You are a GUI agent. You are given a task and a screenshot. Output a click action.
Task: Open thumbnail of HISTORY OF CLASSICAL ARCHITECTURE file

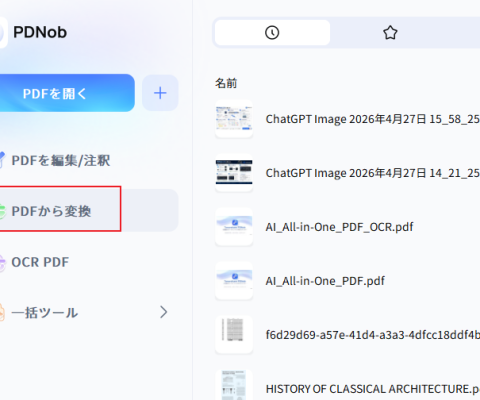pyautogui.click(x=234, y=385)
